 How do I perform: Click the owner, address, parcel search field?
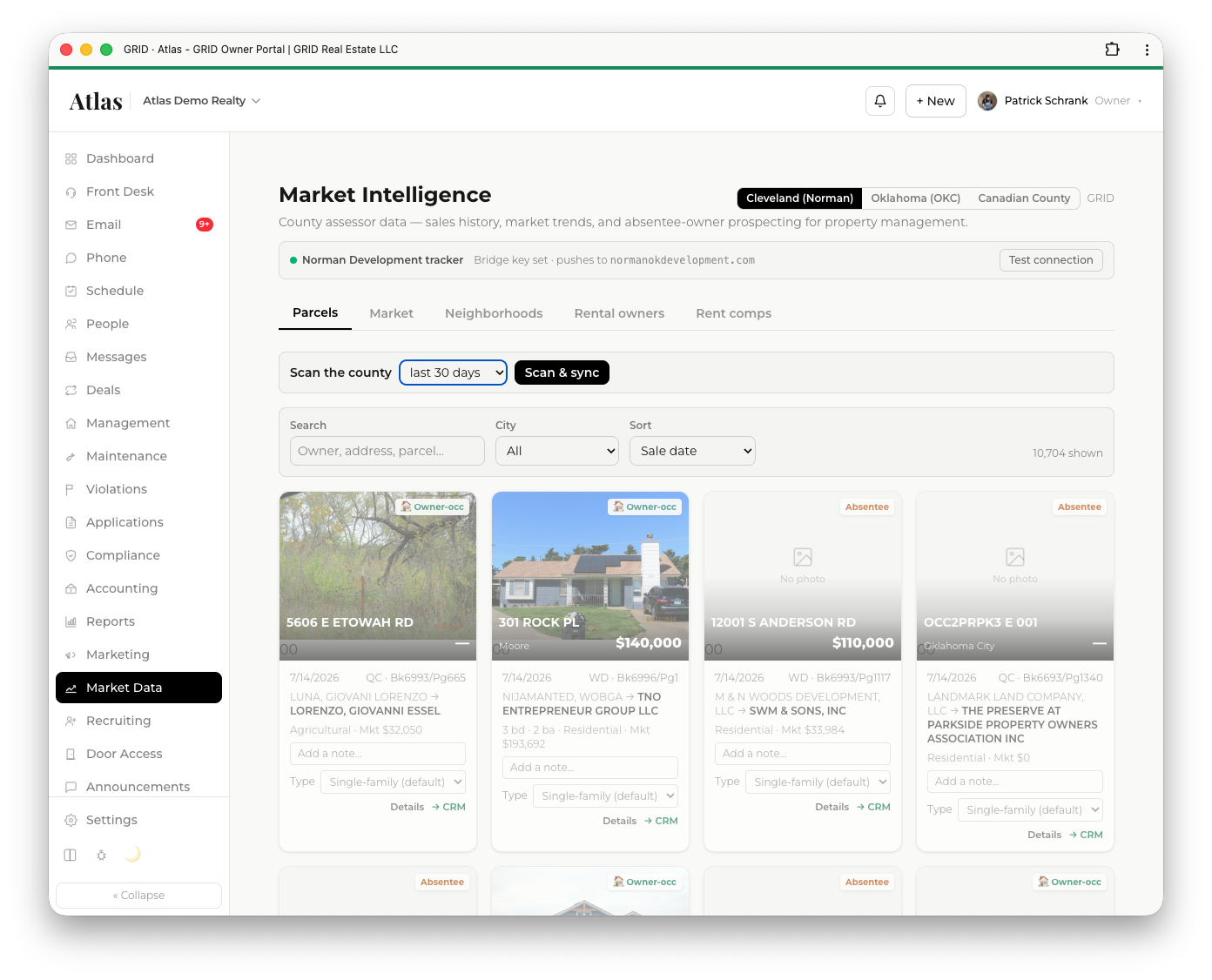click(x=387, y=451)
